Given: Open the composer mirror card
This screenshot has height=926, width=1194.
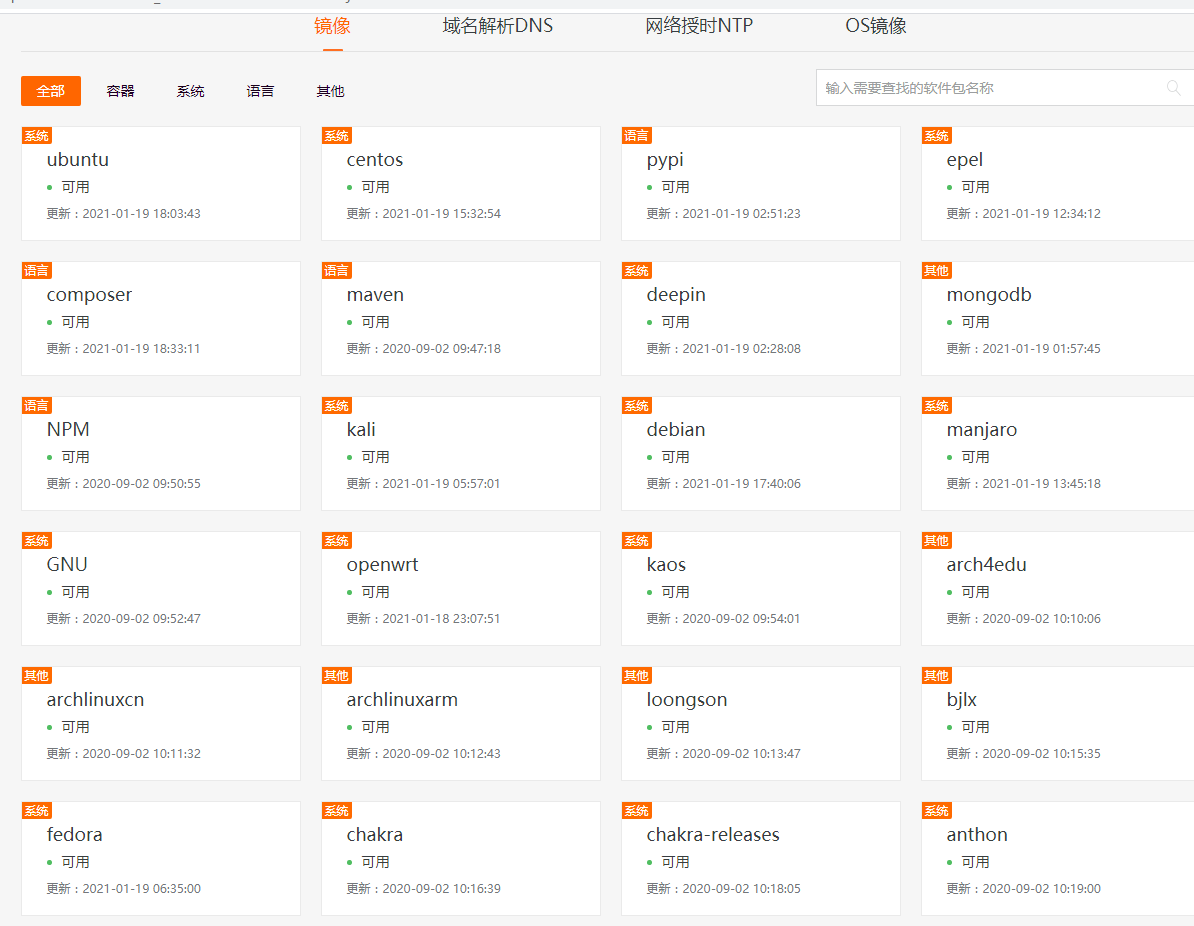Looking at the screenshot, I should [161, 318].
